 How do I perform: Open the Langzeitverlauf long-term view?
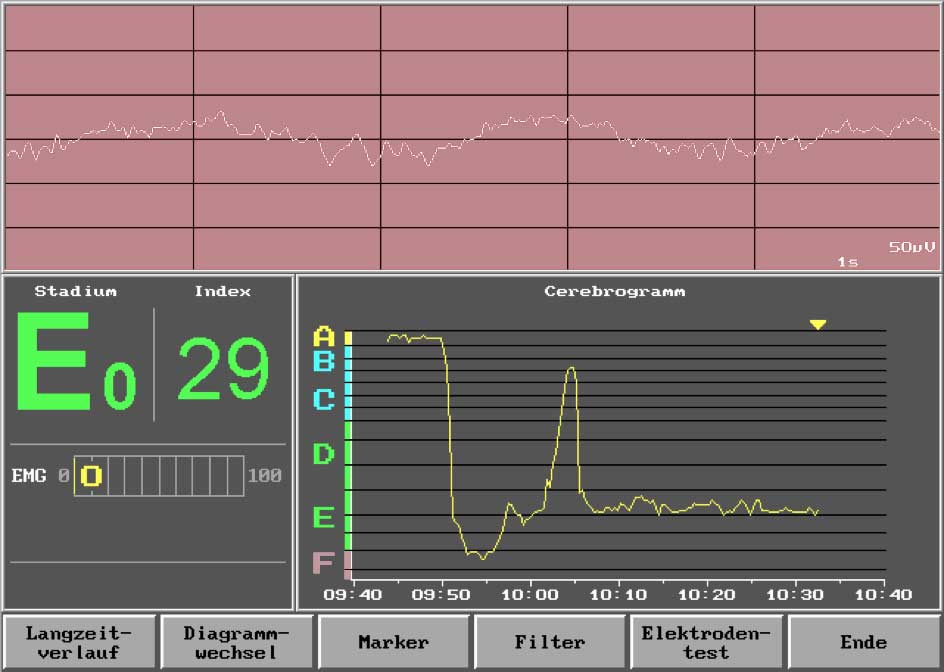pos(79,642)
